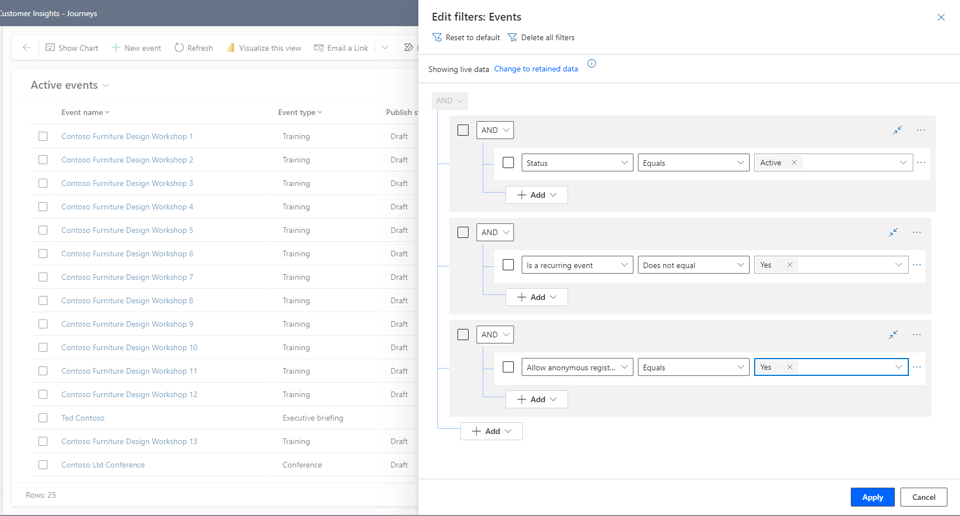
Task: Click the Reset to default filter icon
Action: (x=437, y=38)
